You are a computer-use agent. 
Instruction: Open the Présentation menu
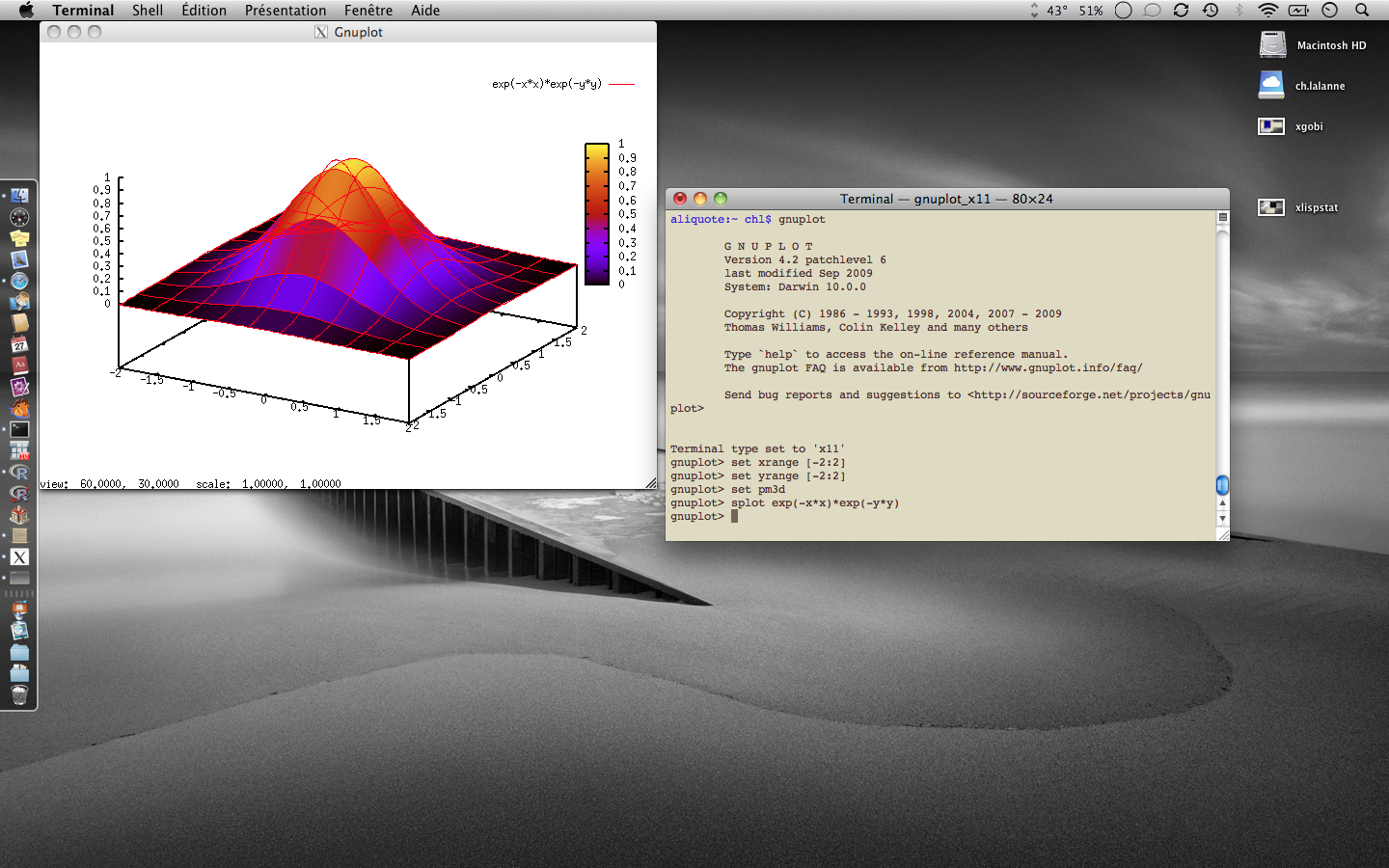[286, 11]
